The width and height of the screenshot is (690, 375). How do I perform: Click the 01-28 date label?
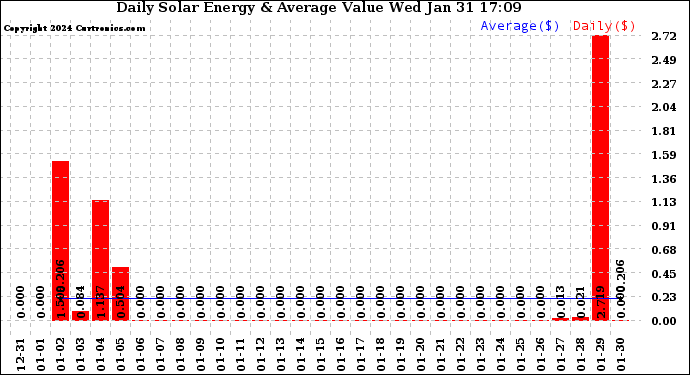pos(581,354)
